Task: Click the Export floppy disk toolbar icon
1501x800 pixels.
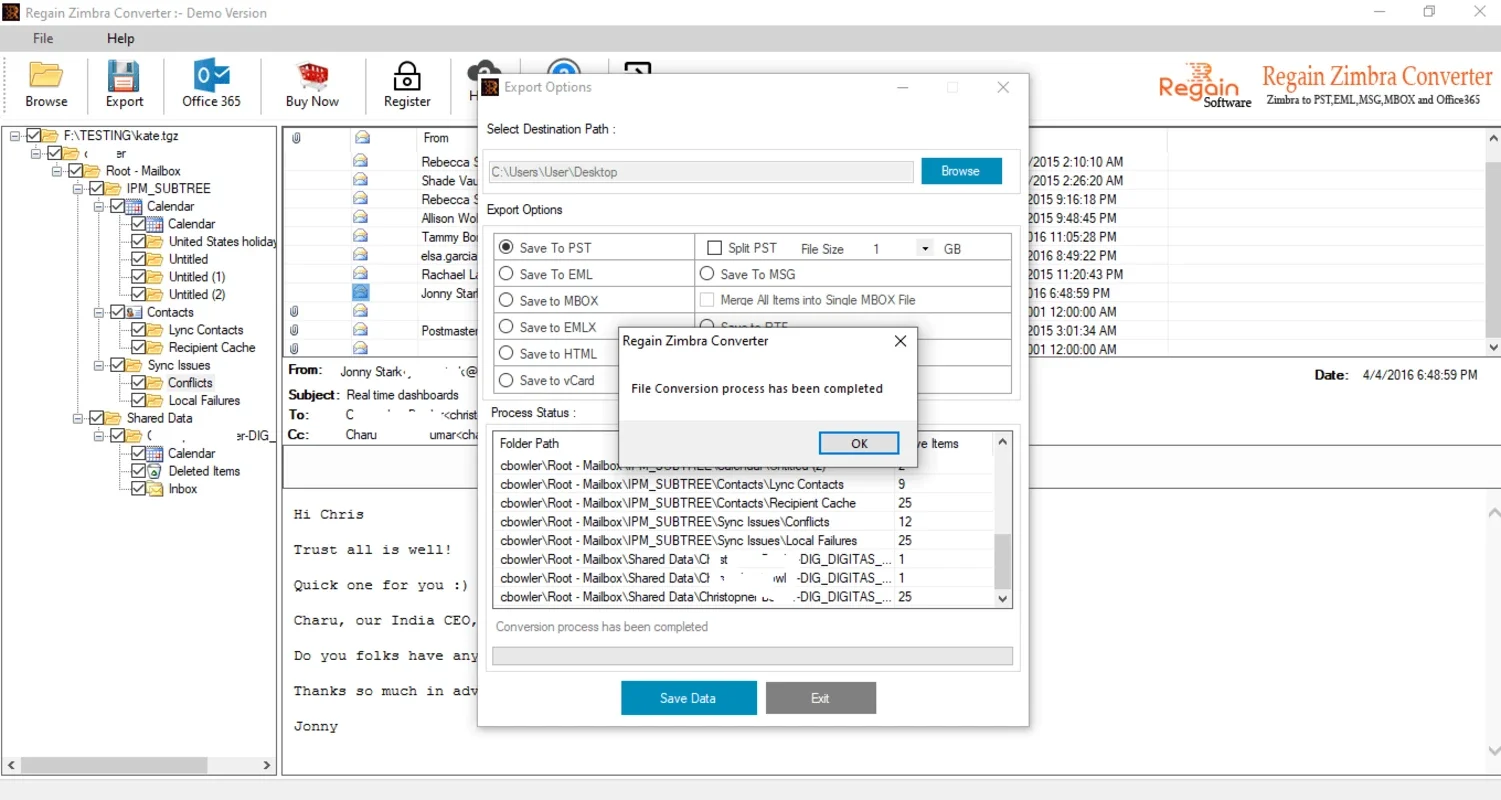Action: [124, 76]
